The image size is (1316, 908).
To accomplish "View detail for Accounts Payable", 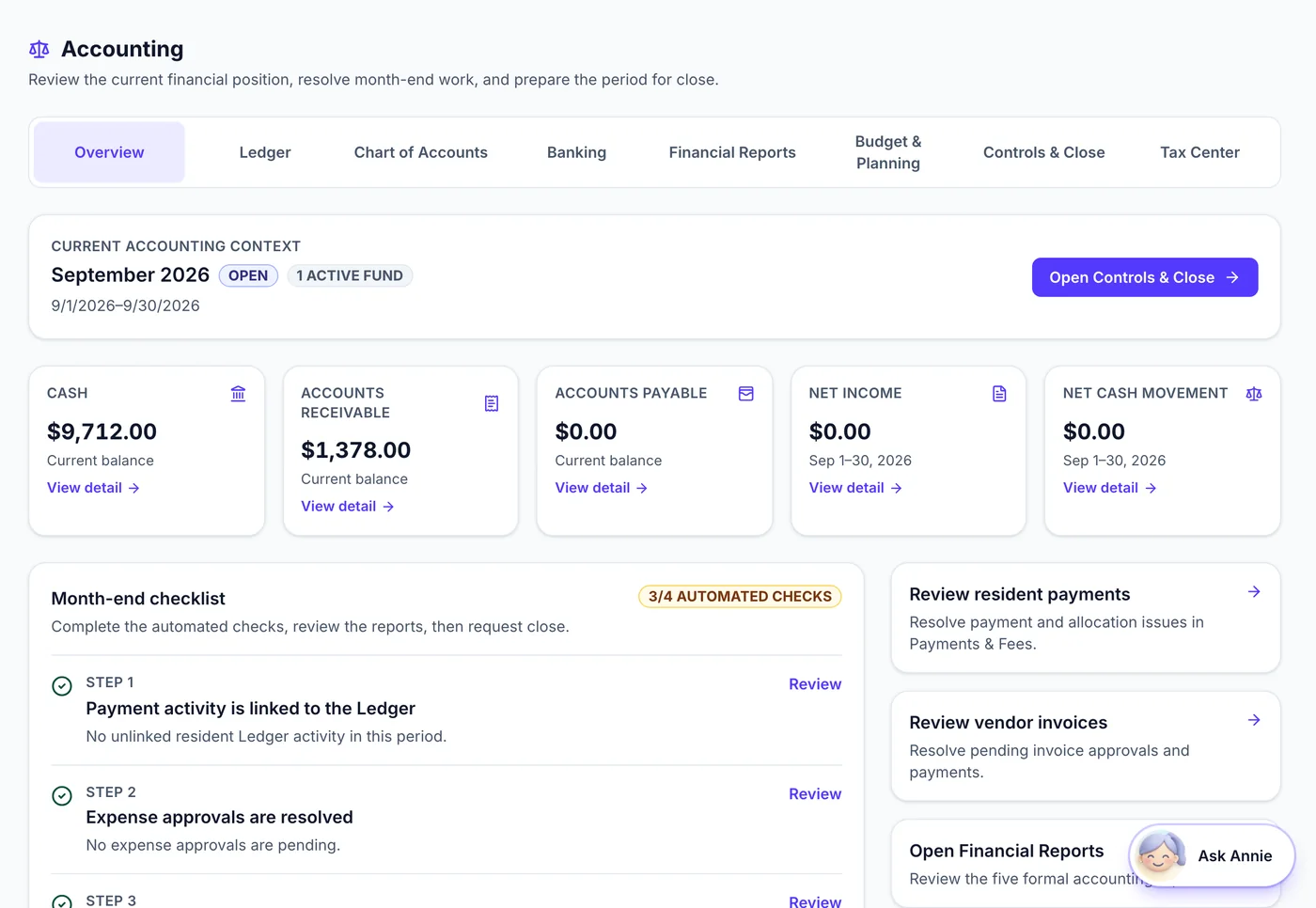I will [x=601, y=488].
